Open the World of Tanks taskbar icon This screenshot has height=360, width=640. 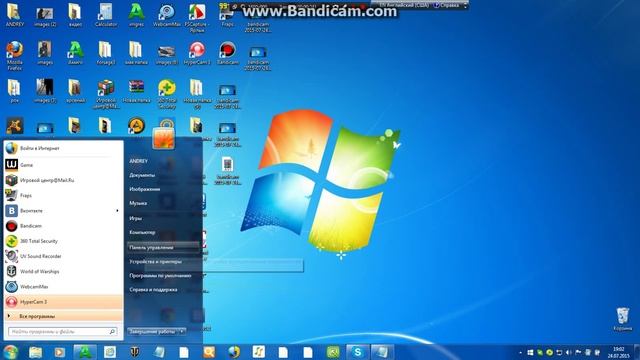tap(135, 352)
